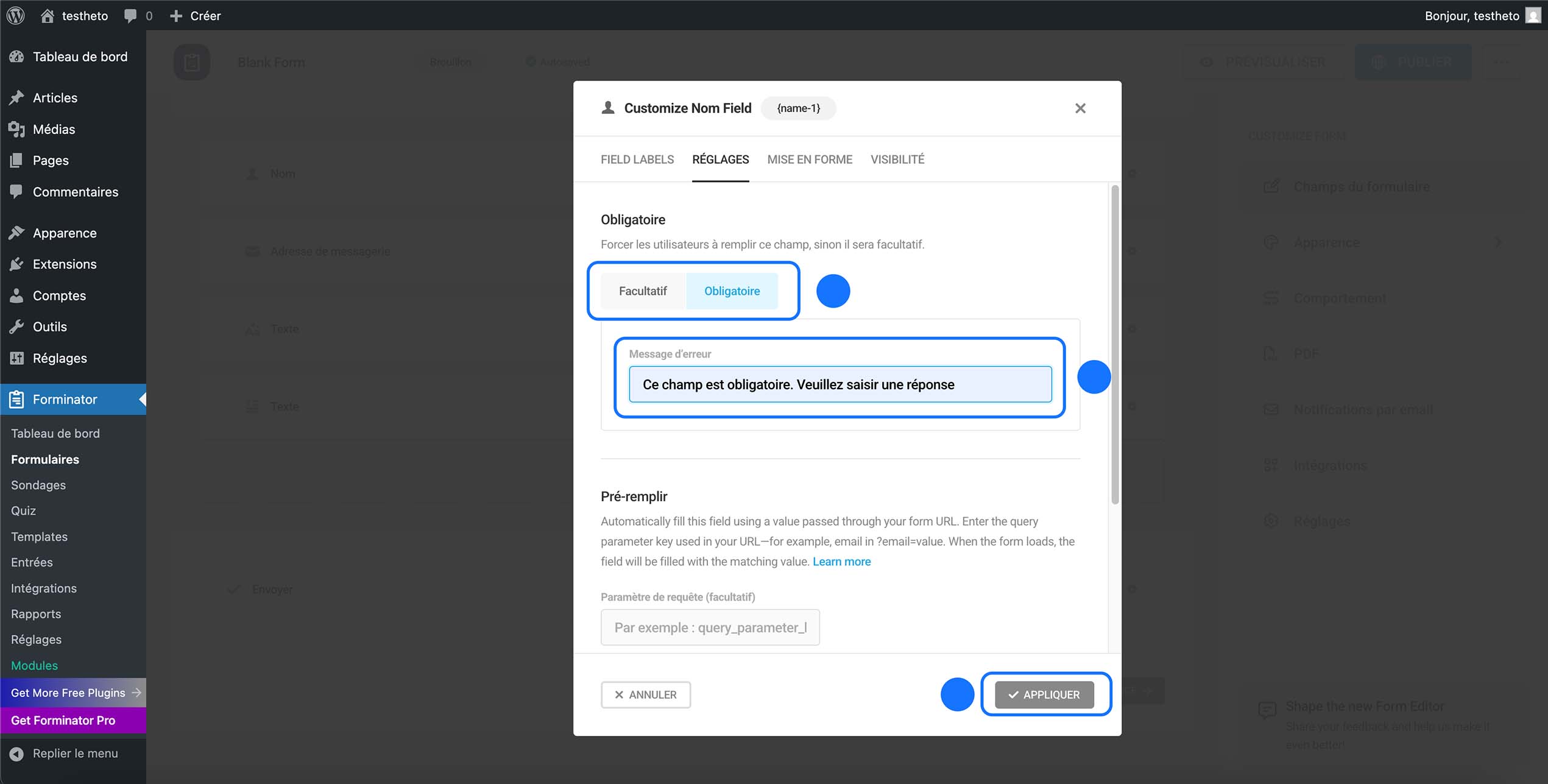
Task: Apply changes with the APPLIQUER button
Action: click(x=1044, y=694)
